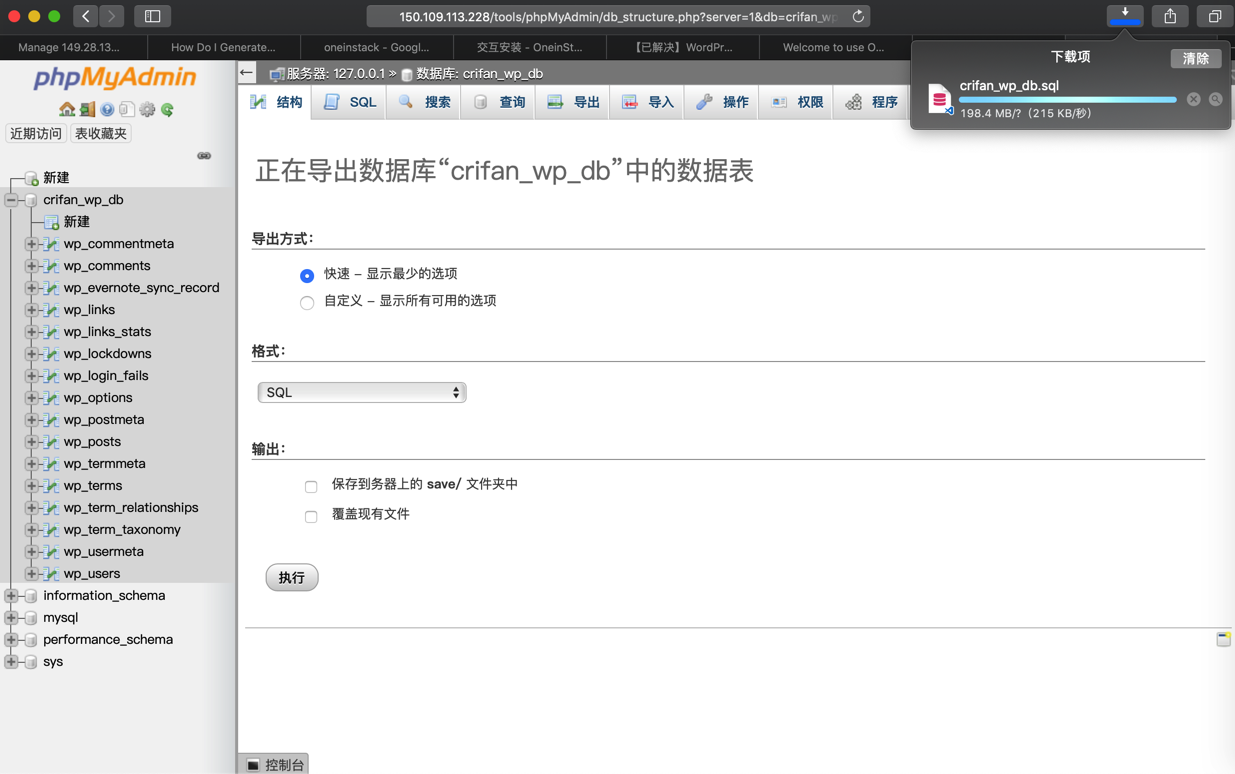Screen dimensions: 1235x774
Task: Toggle Safari downloads toolbar button
Action: (1125, 16)
